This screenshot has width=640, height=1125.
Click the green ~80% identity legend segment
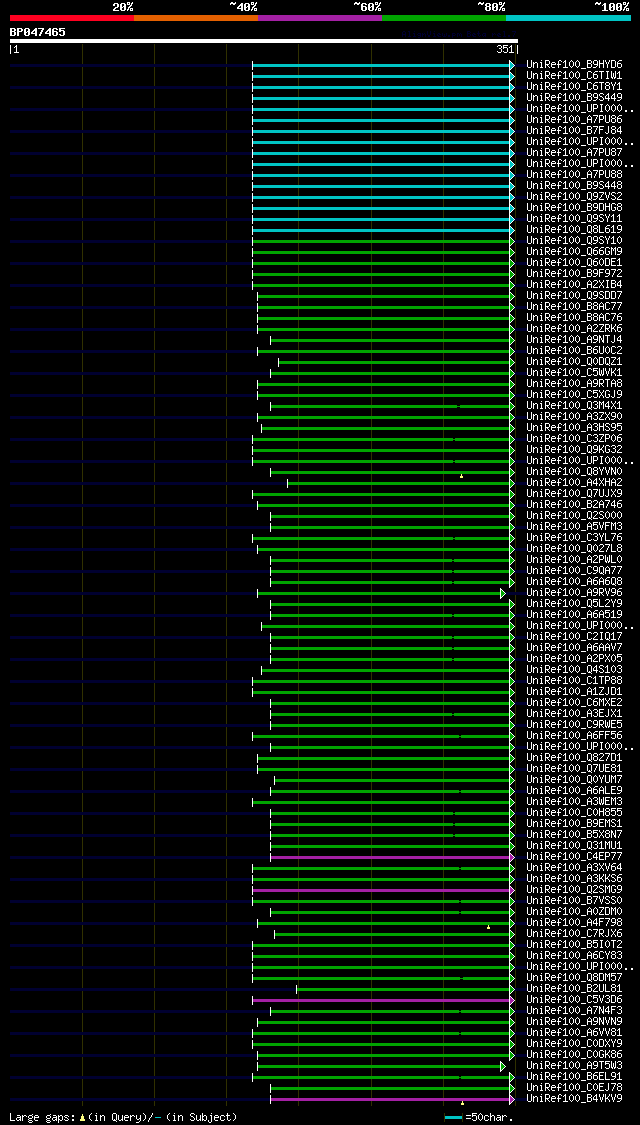tap(444, 17)
